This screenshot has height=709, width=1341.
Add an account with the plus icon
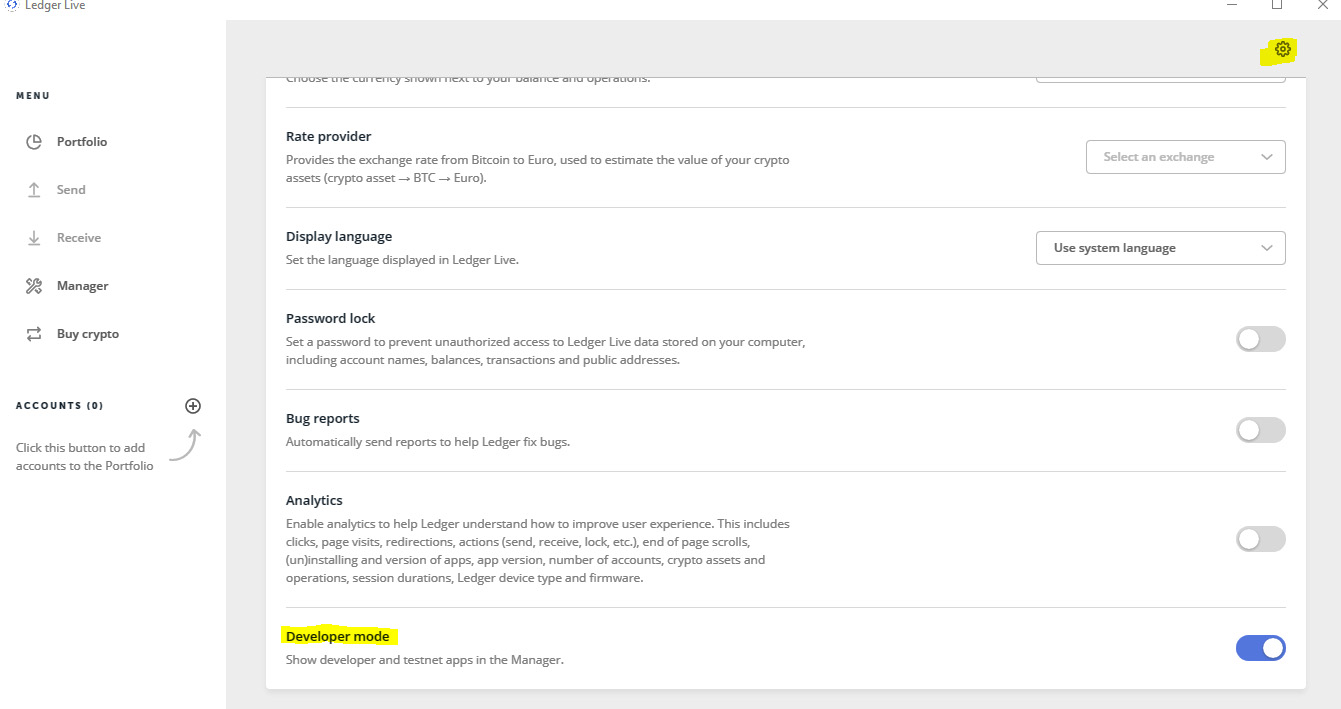click(193, 406)
